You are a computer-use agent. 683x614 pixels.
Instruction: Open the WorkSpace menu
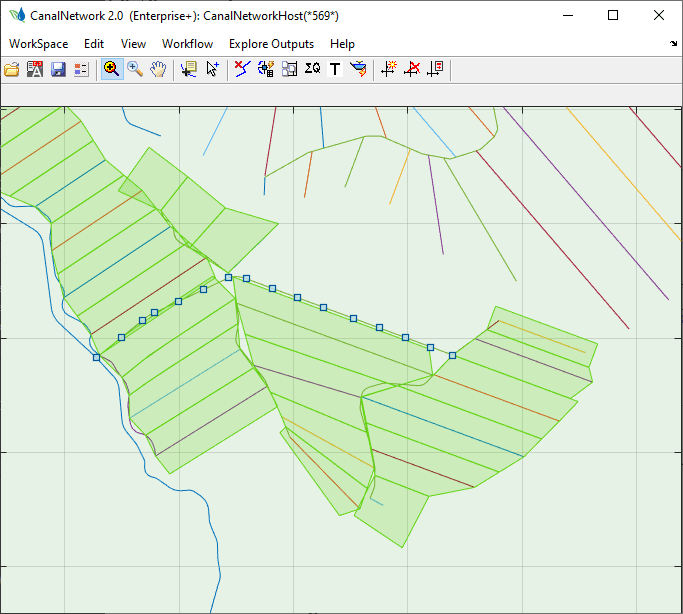[x=39, y=44]
